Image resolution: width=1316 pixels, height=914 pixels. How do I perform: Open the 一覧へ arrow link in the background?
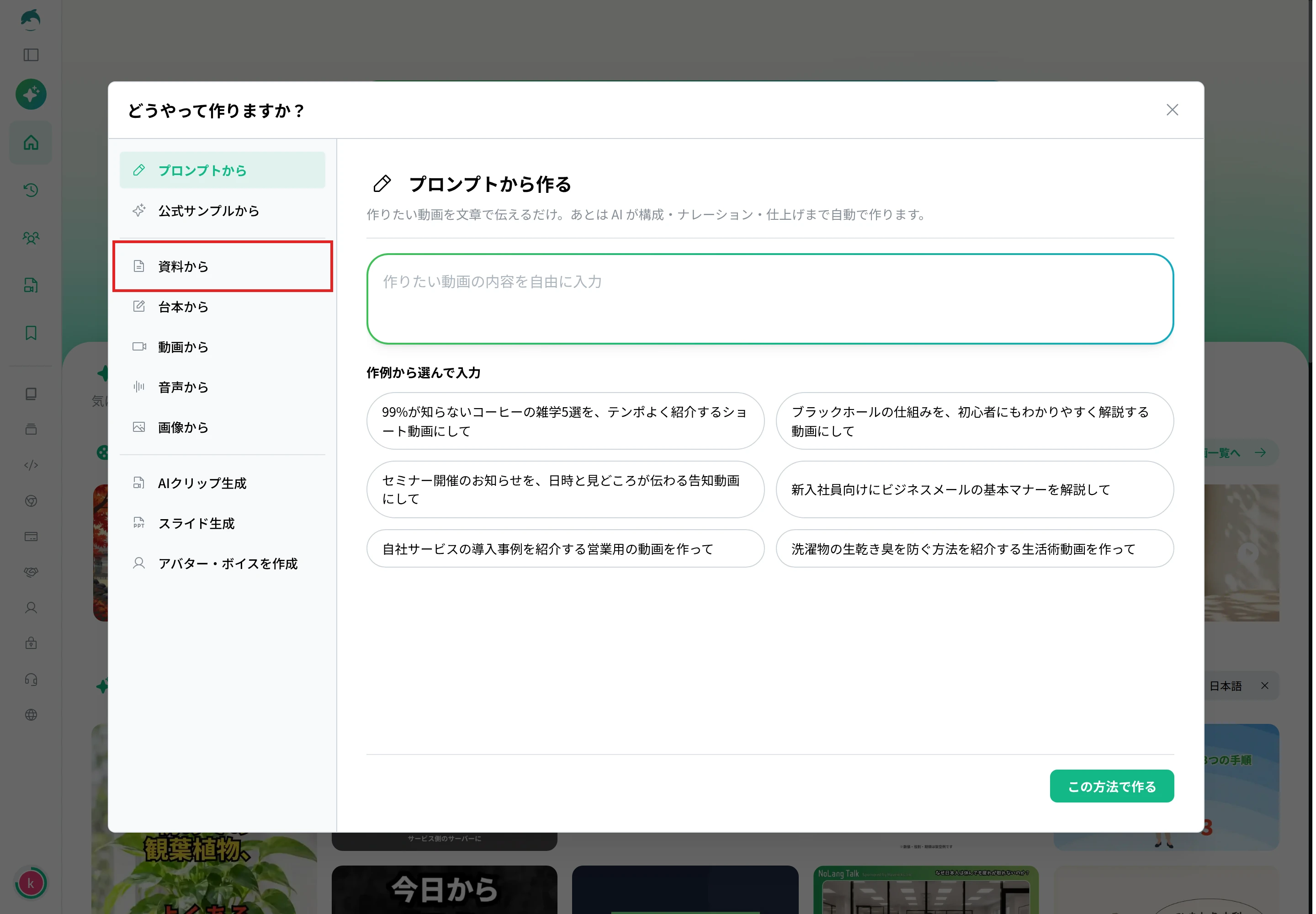click(1241, 452)
